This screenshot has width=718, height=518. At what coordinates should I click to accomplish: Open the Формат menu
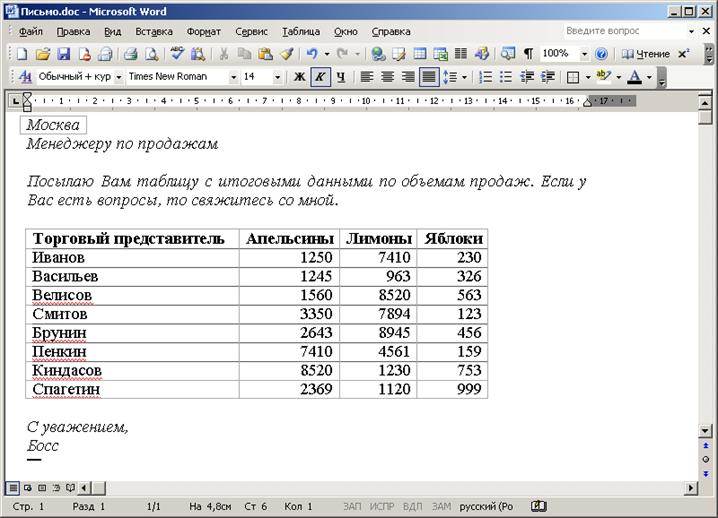pos(204,32)
